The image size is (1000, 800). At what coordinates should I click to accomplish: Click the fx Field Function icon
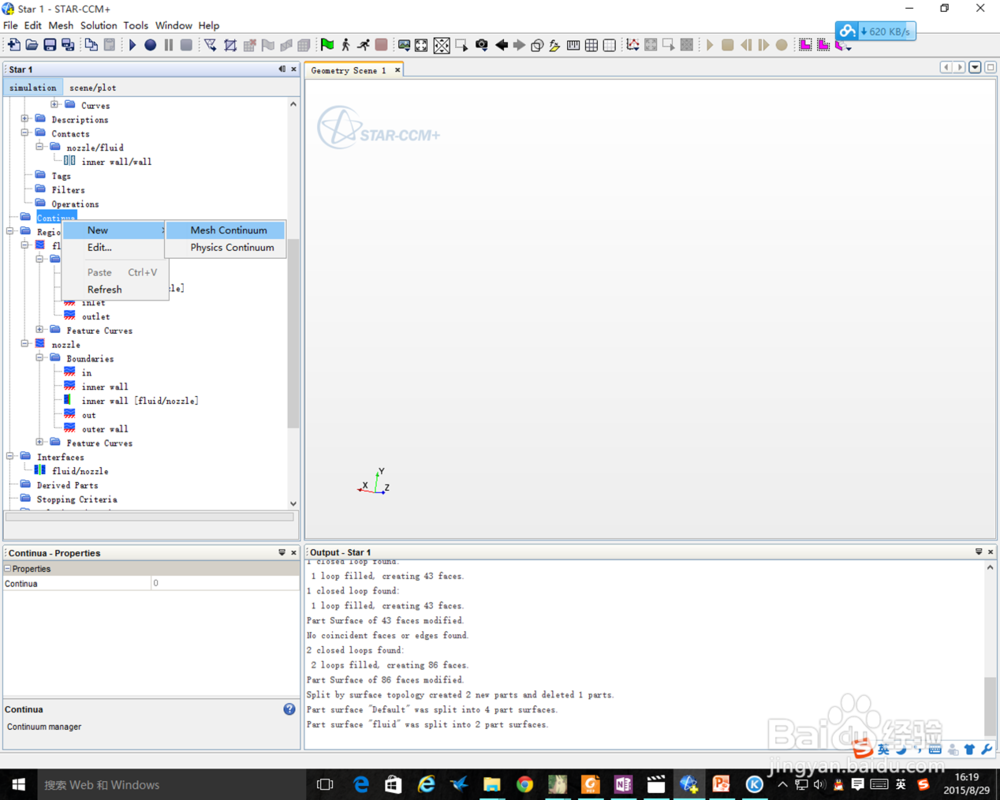click(554, 45)
